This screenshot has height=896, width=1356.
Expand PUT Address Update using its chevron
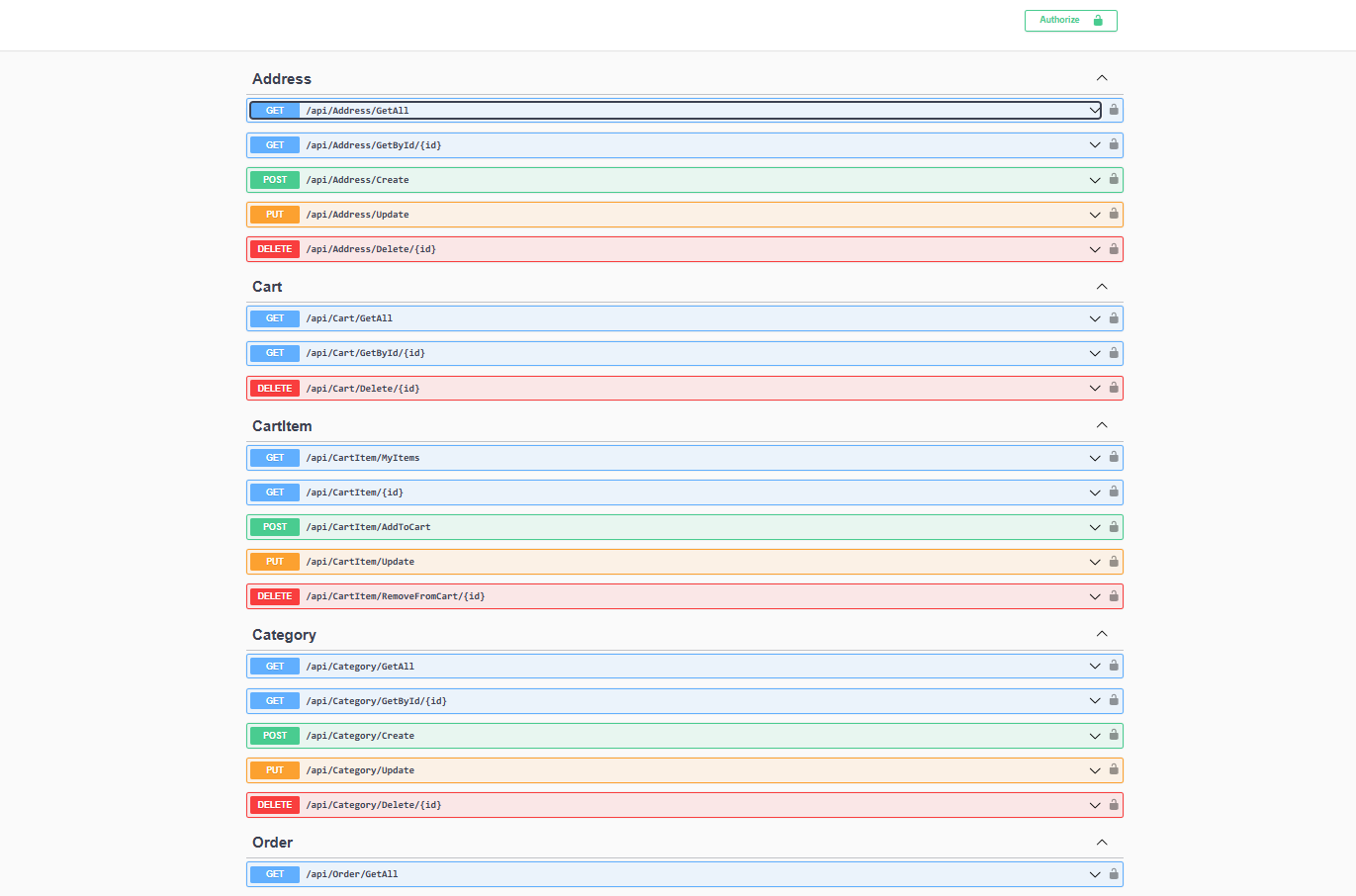pos(1095,215)
